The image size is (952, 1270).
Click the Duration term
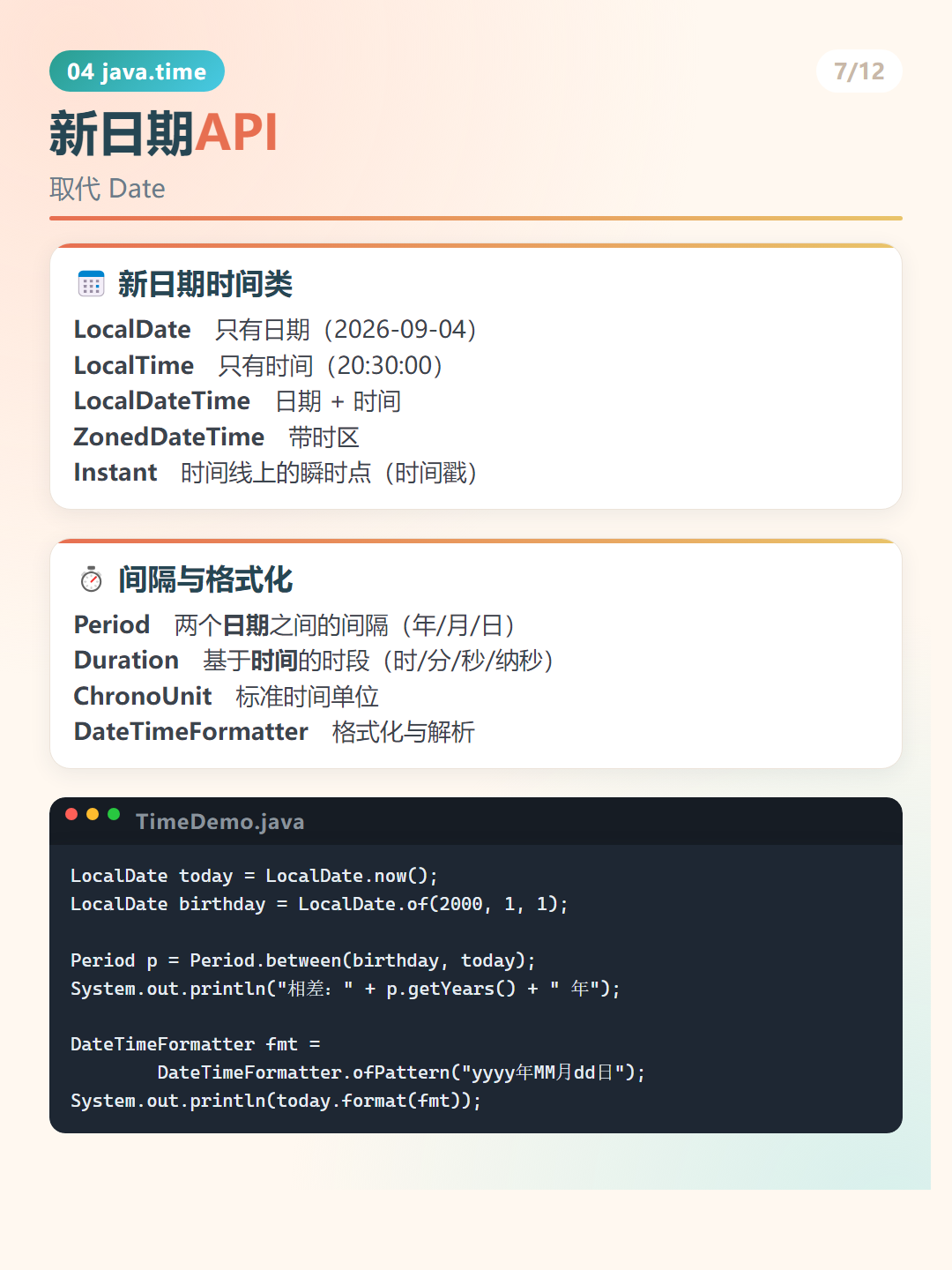point(126,661)
